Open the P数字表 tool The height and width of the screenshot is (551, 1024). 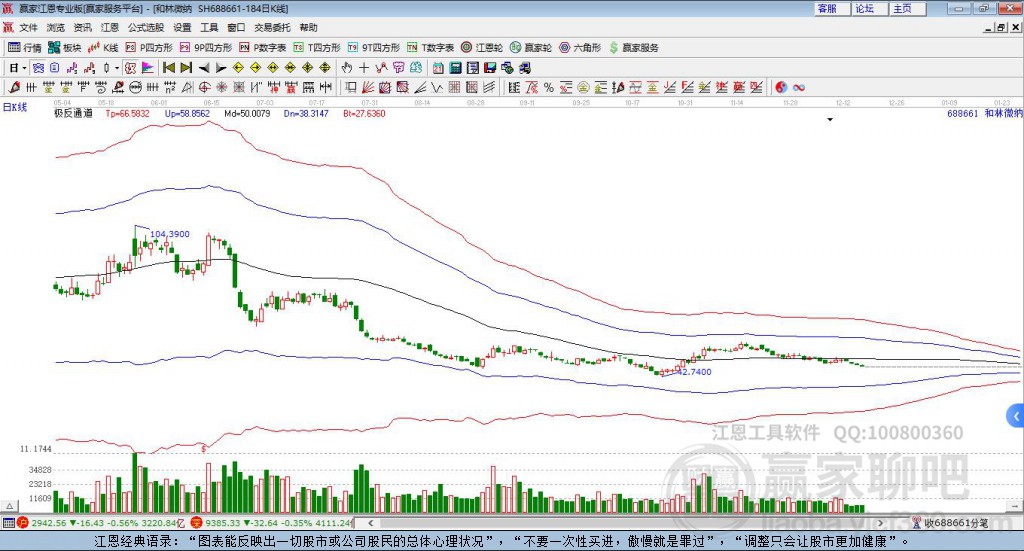263,48
